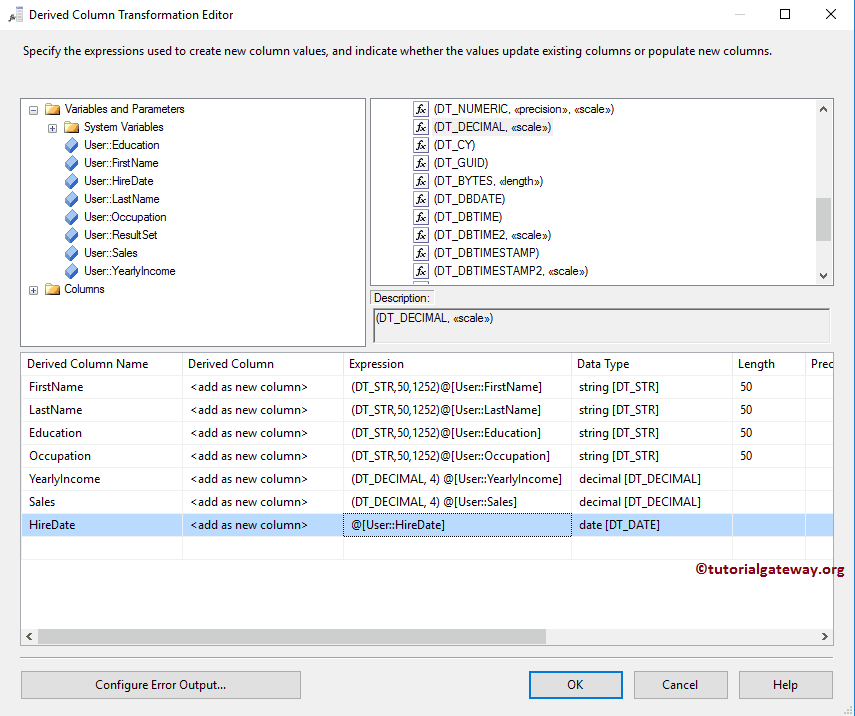Image resolution: width=855 pixels, height=716 pixels.
Task: Collapse the Variables and Parameters folder
Action: coord(34,109)
